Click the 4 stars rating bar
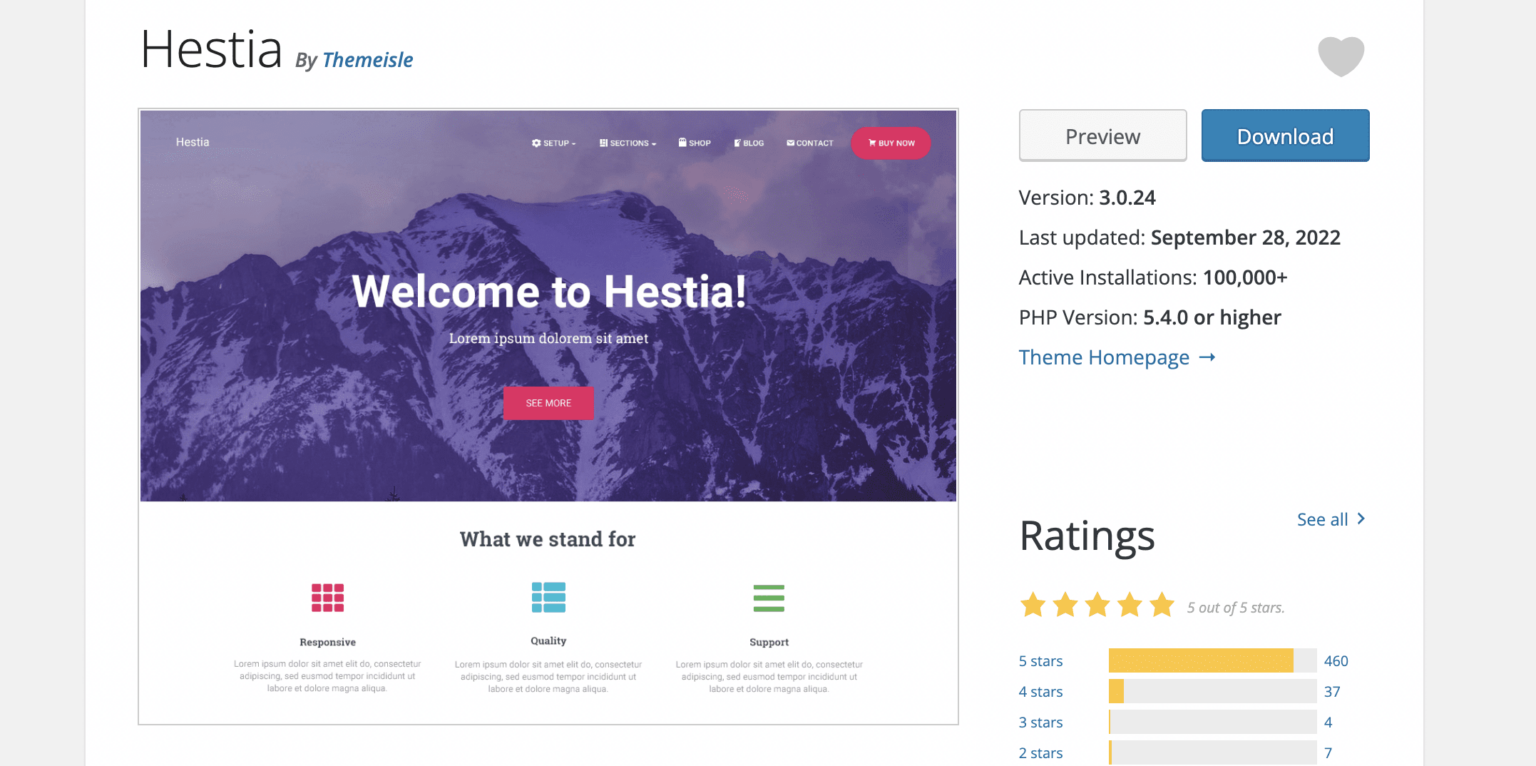Screen dimensions: 1536x766 1212,692
